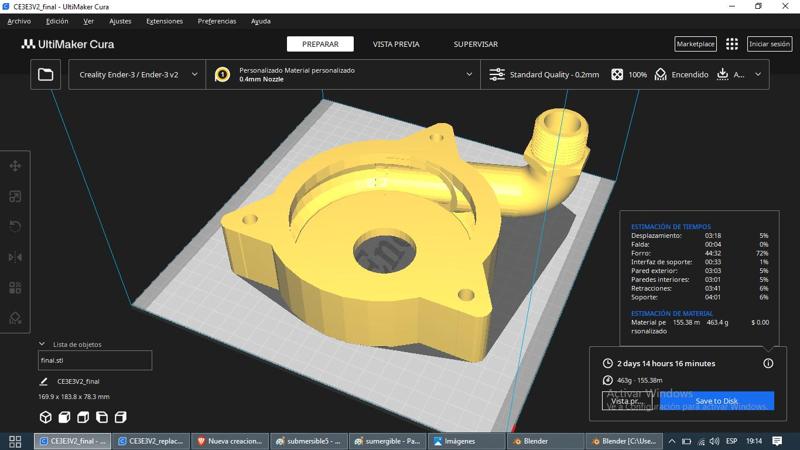800x450 pixels.
Task: Open the Archivo menu
Action: [19, 21]
